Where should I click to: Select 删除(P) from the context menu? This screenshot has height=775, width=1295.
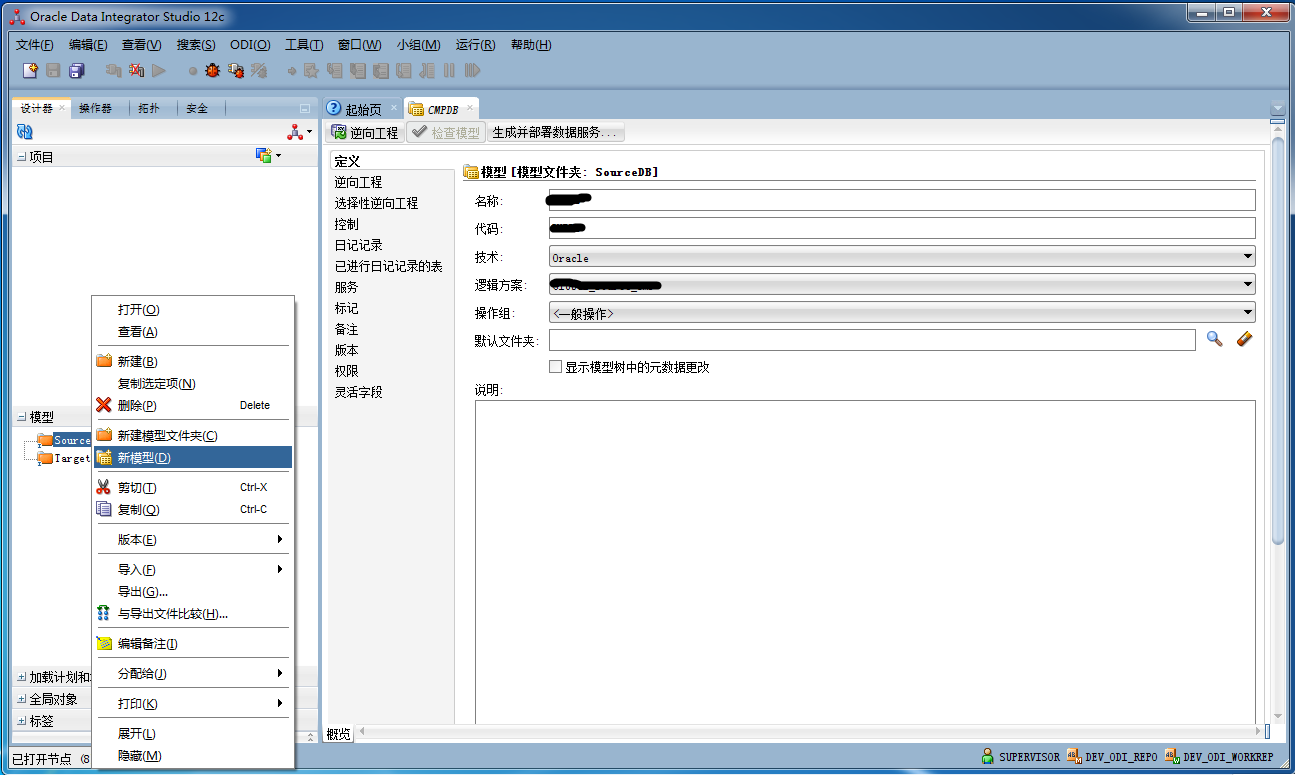coord(193,405)
